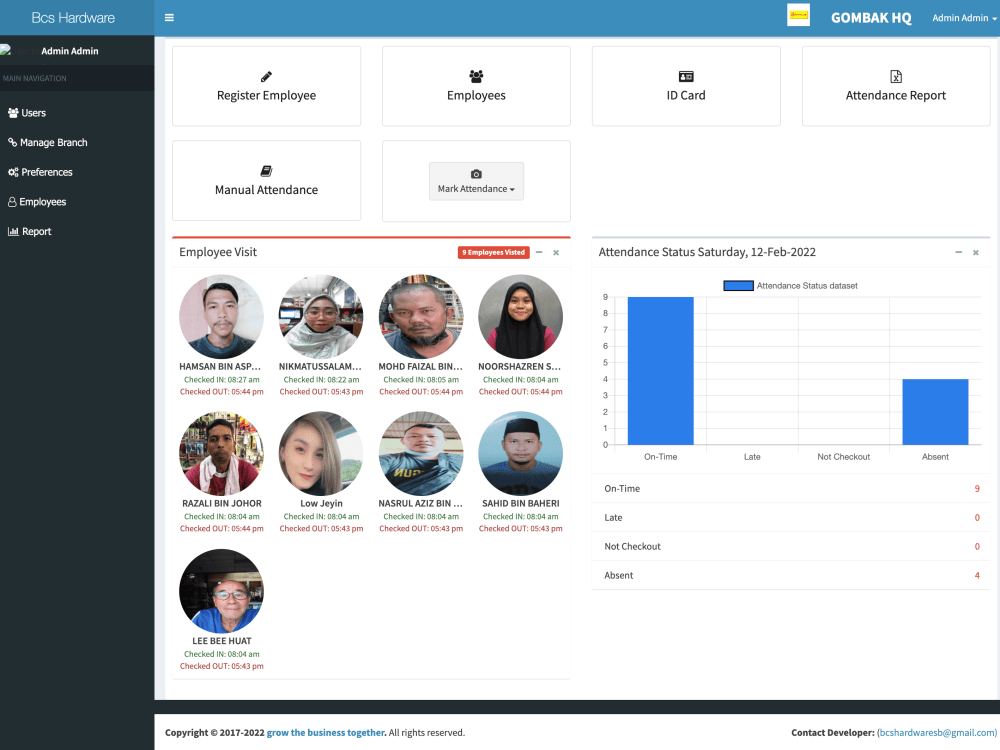1000x750 pixels.
Task: Toggle the Attendance Status dataset legend swatch
Action: 738,286
